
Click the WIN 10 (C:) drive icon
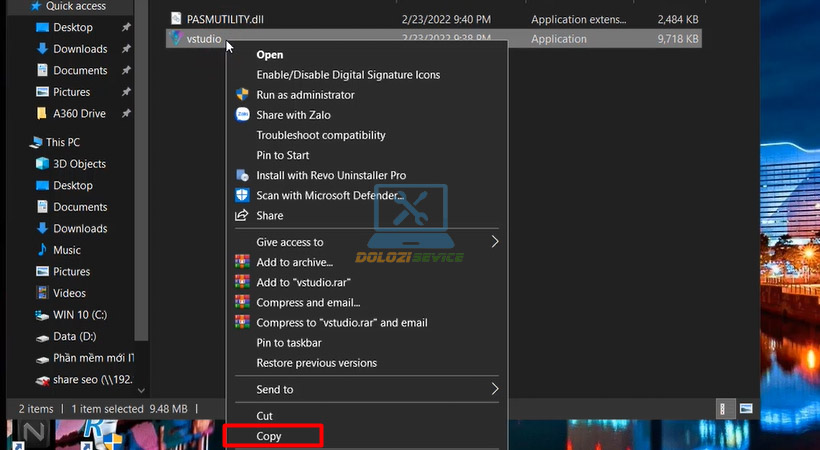point(42,315)
